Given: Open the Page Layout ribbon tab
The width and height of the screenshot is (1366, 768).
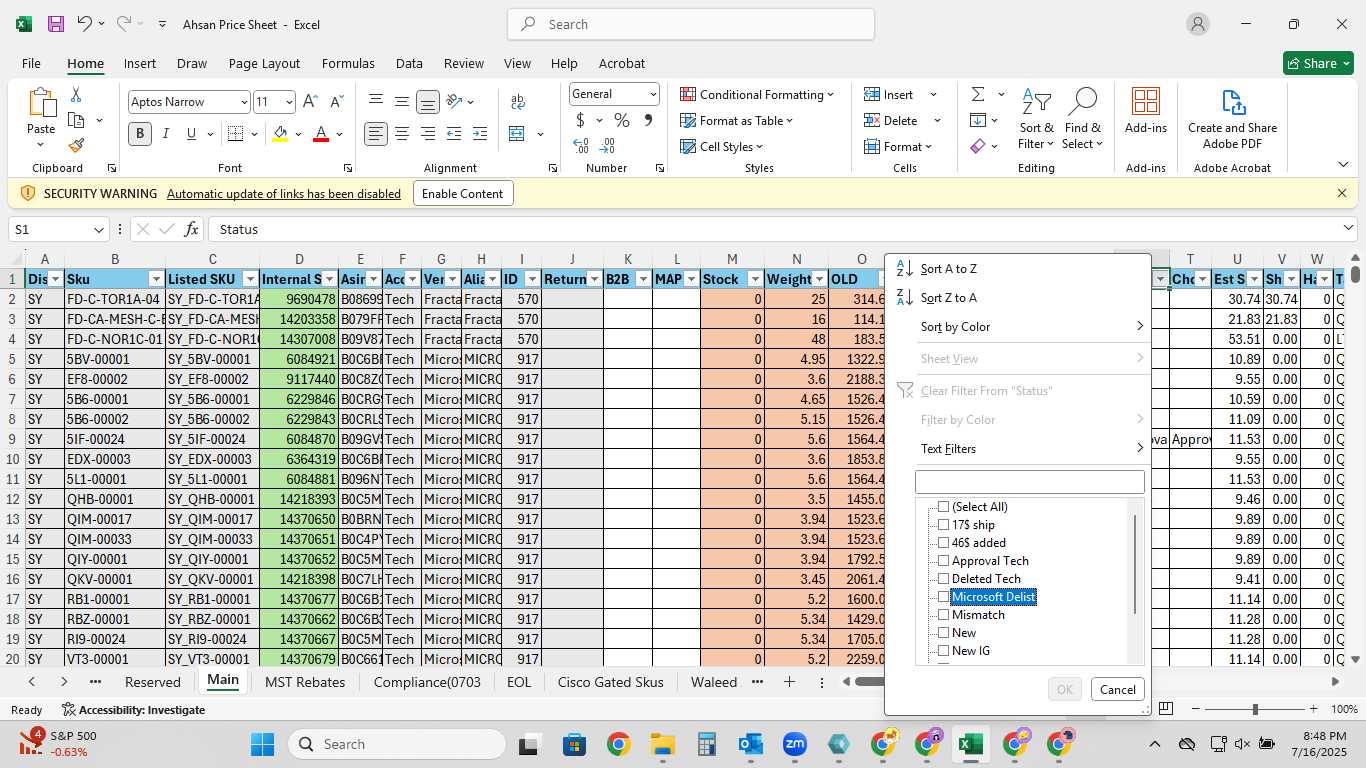Looking at the screenshot, I should pyautogui.click(x=264, y=63).
